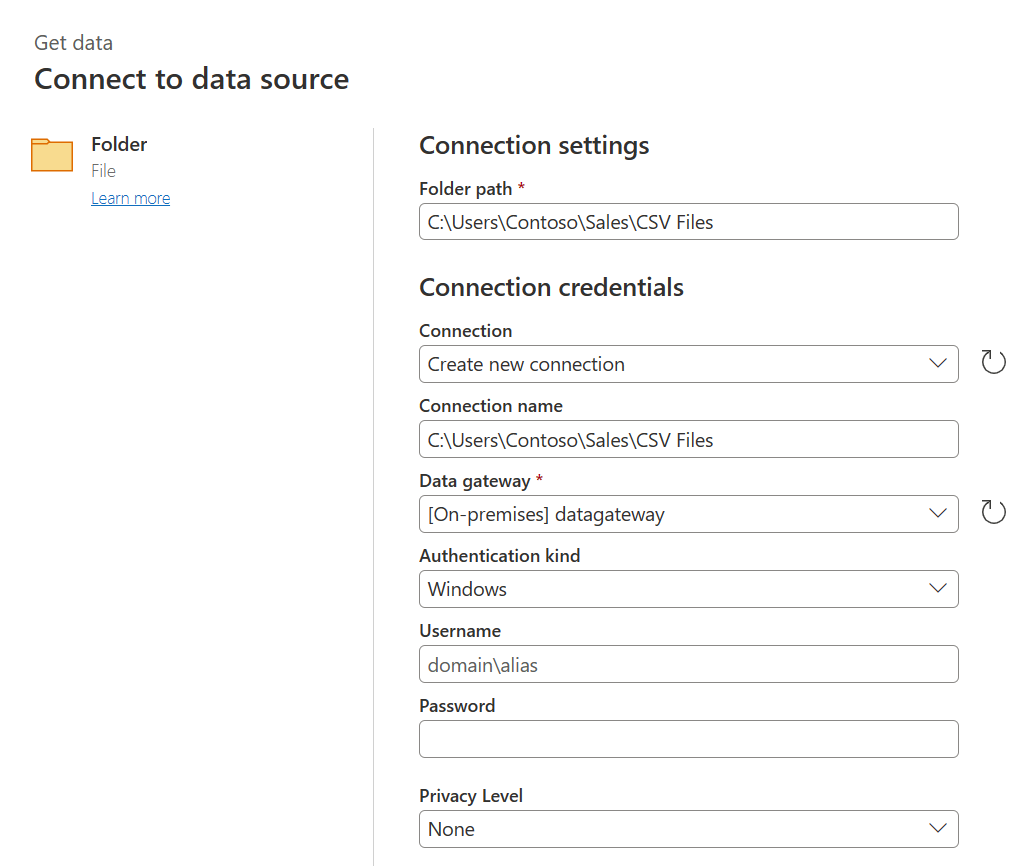Select the Folder data source entry
The height and width of the screenshot is (866, 1017).
pyautogui.click(x=119, y=144)
